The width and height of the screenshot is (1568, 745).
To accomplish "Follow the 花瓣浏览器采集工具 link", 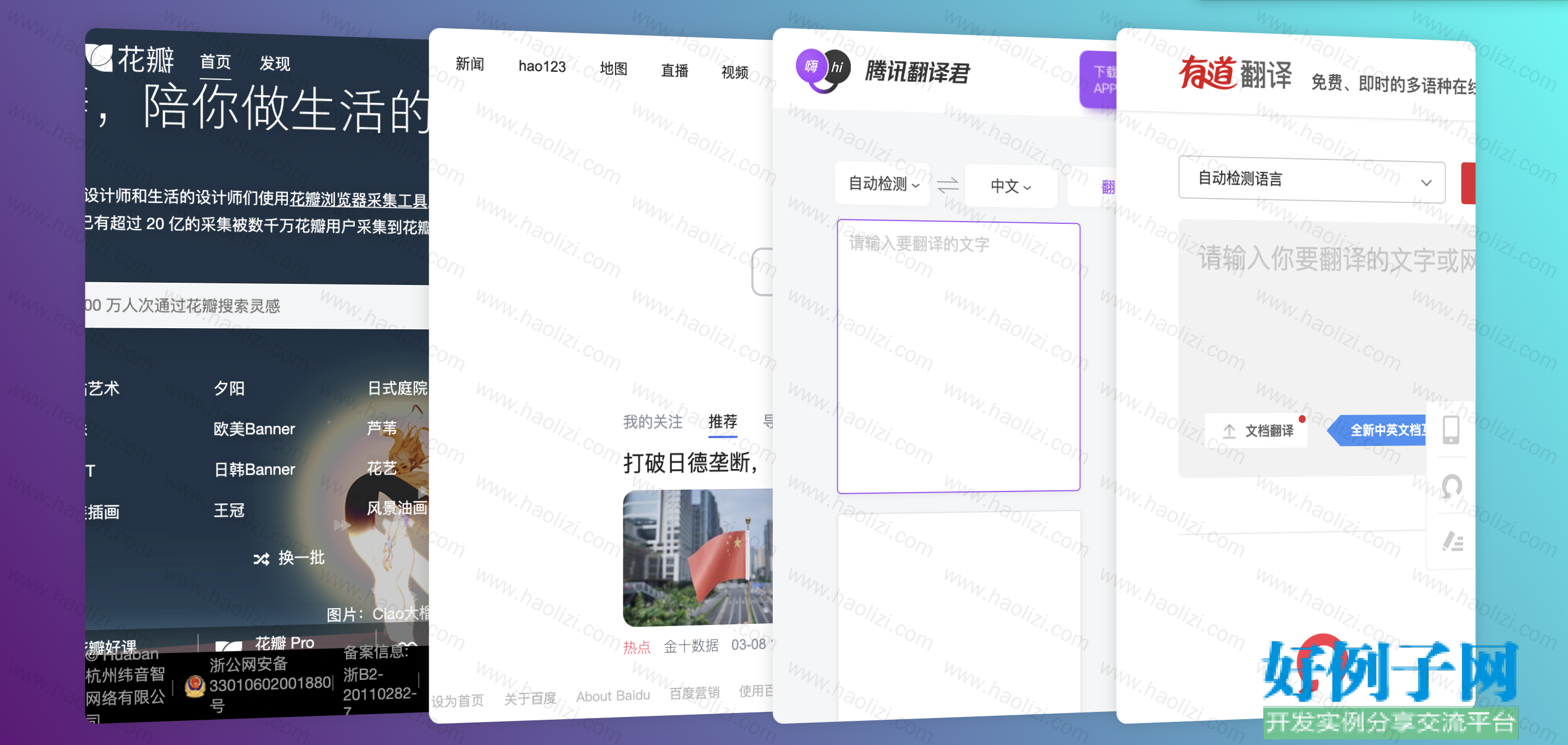I will point(359,200).
